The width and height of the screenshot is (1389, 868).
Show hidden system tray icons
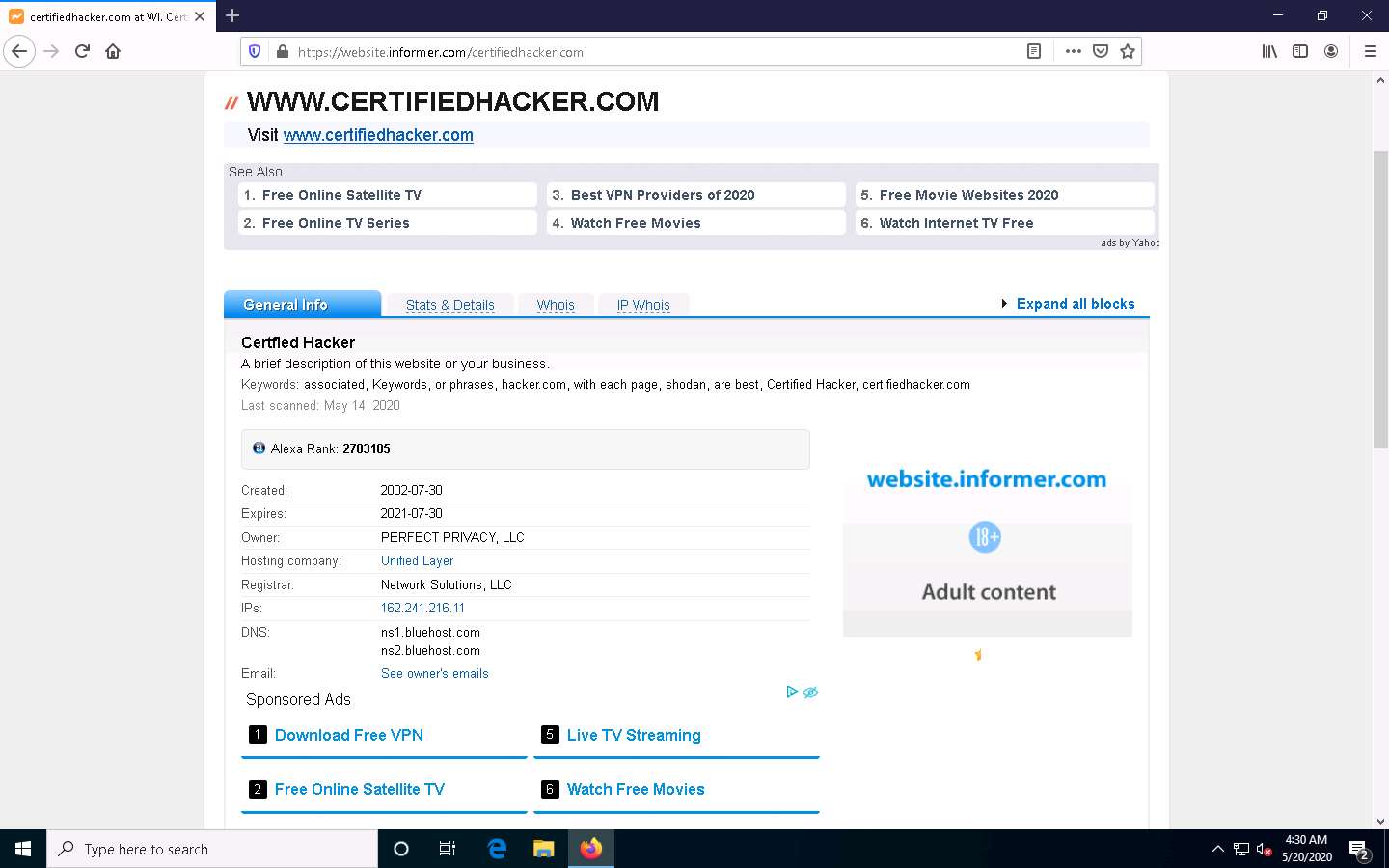click(1217, 849)
